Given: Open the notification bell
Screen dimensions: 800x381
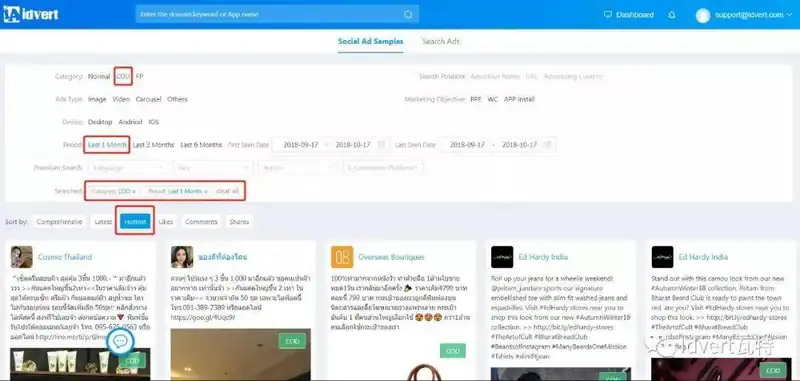Looking at the screenshot, I should (671, 15).
